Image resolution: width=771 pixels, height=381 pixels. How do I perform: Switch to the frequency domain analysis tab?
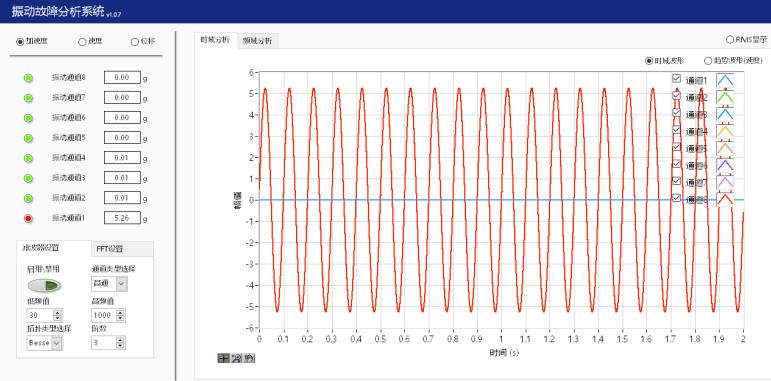click(257, 41)
